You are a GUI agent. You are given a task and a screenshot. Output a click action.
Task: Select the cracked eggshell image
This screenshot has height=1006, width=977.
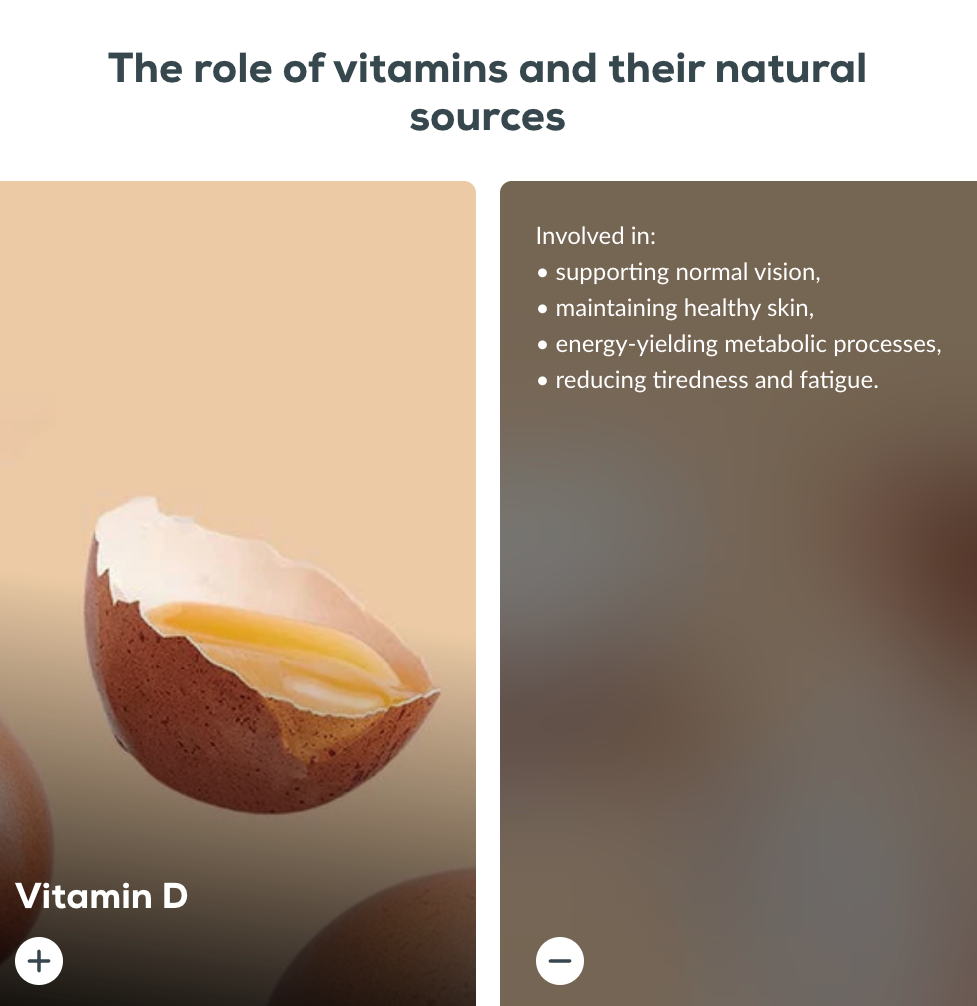point(262,654)
